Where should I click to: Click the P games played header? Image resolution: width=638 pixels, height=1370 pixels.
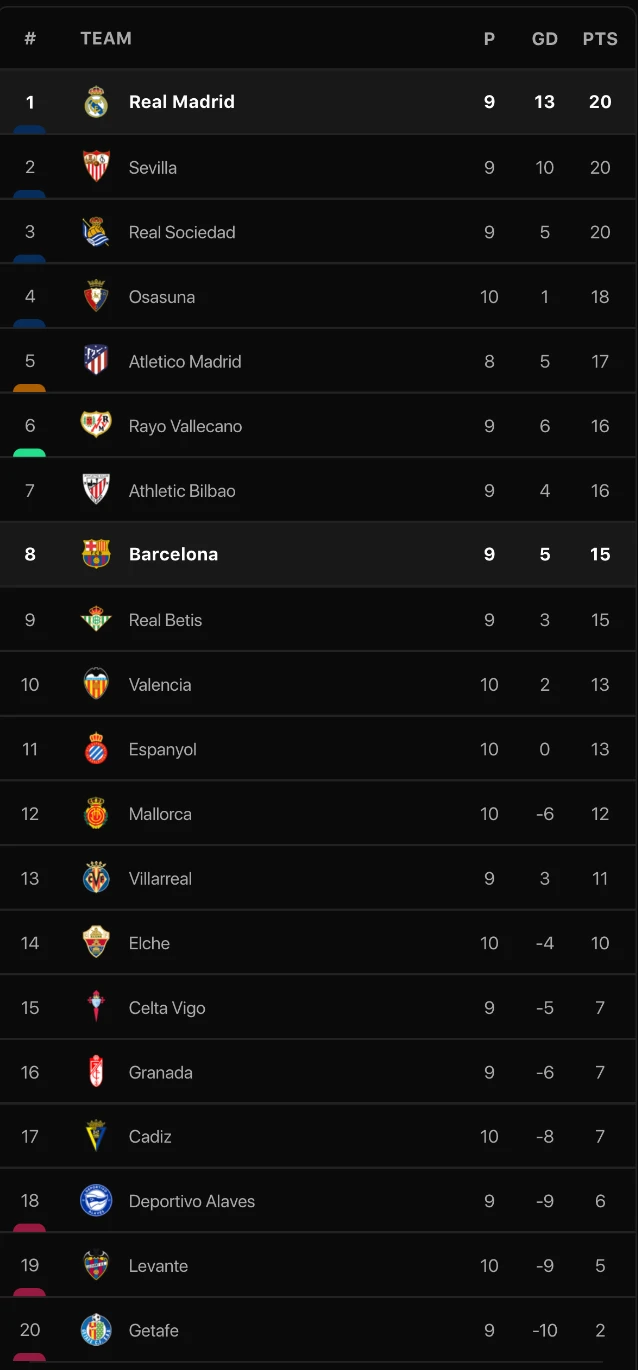[489, 39]
